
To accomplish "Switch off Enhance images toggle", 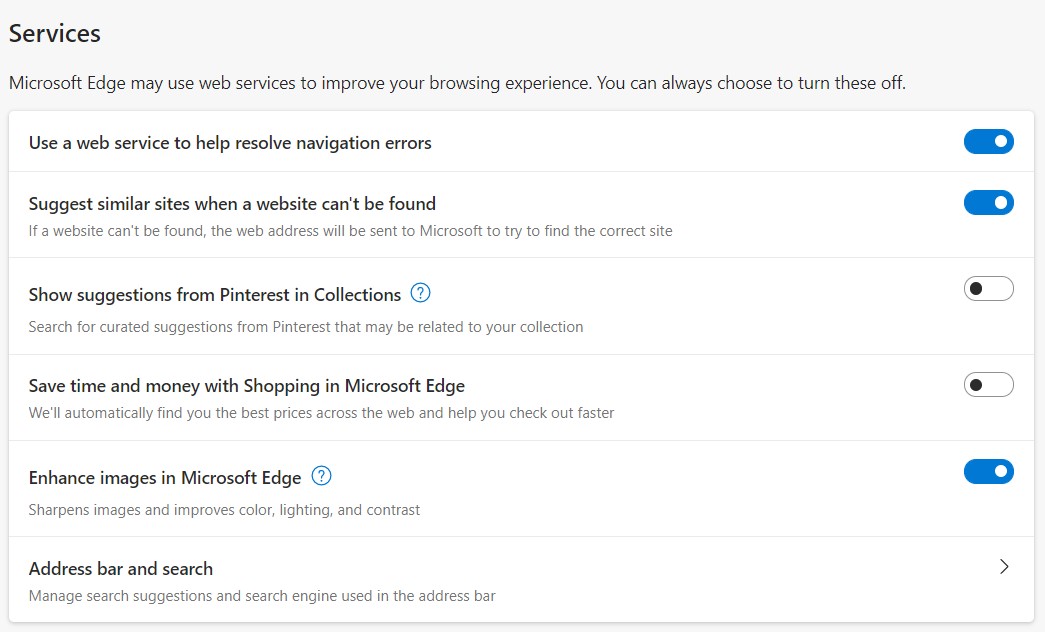I will [x=988, y=471].
